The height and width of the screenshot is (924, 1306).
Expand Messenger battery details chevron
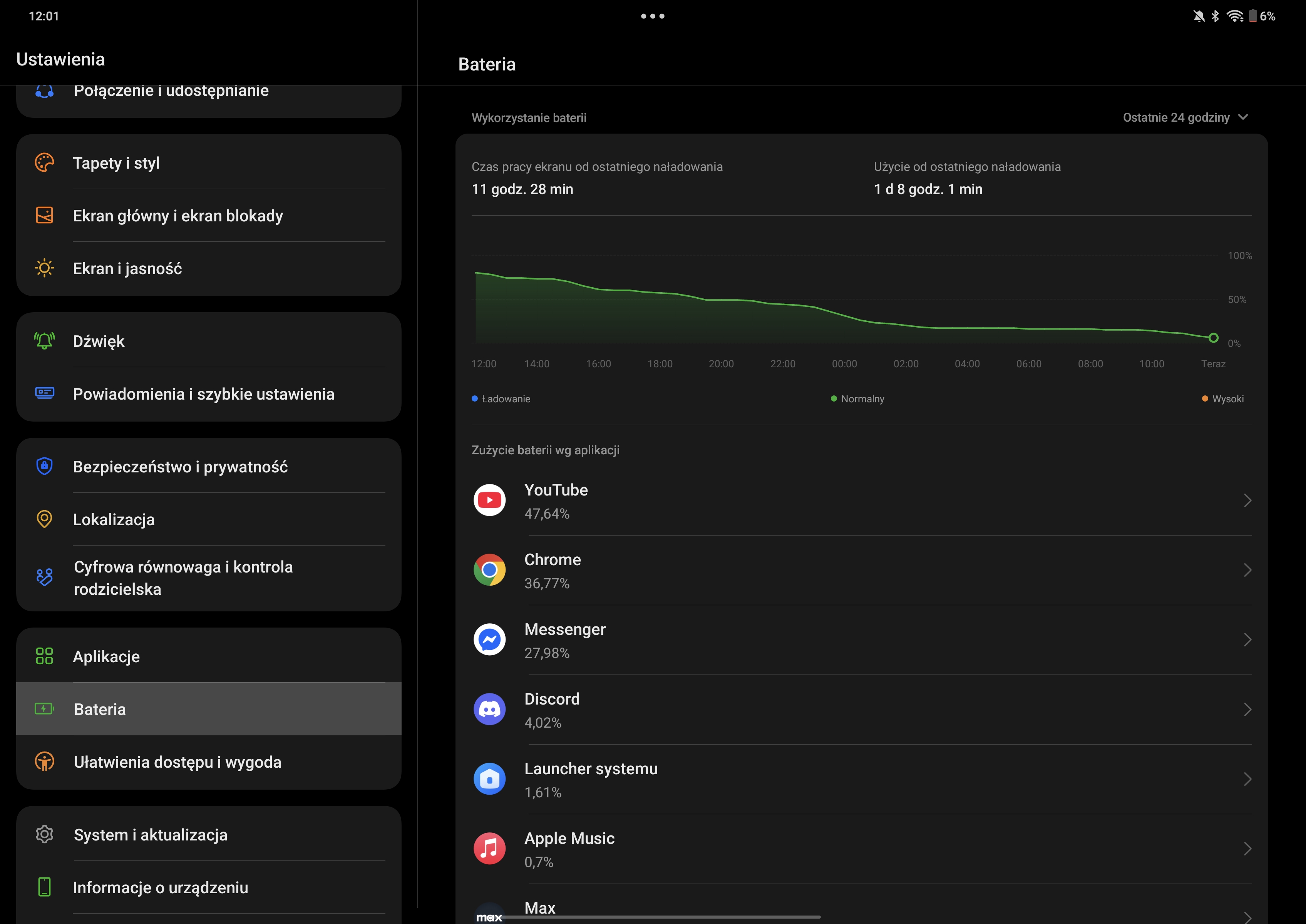[x=1247, y=639]
